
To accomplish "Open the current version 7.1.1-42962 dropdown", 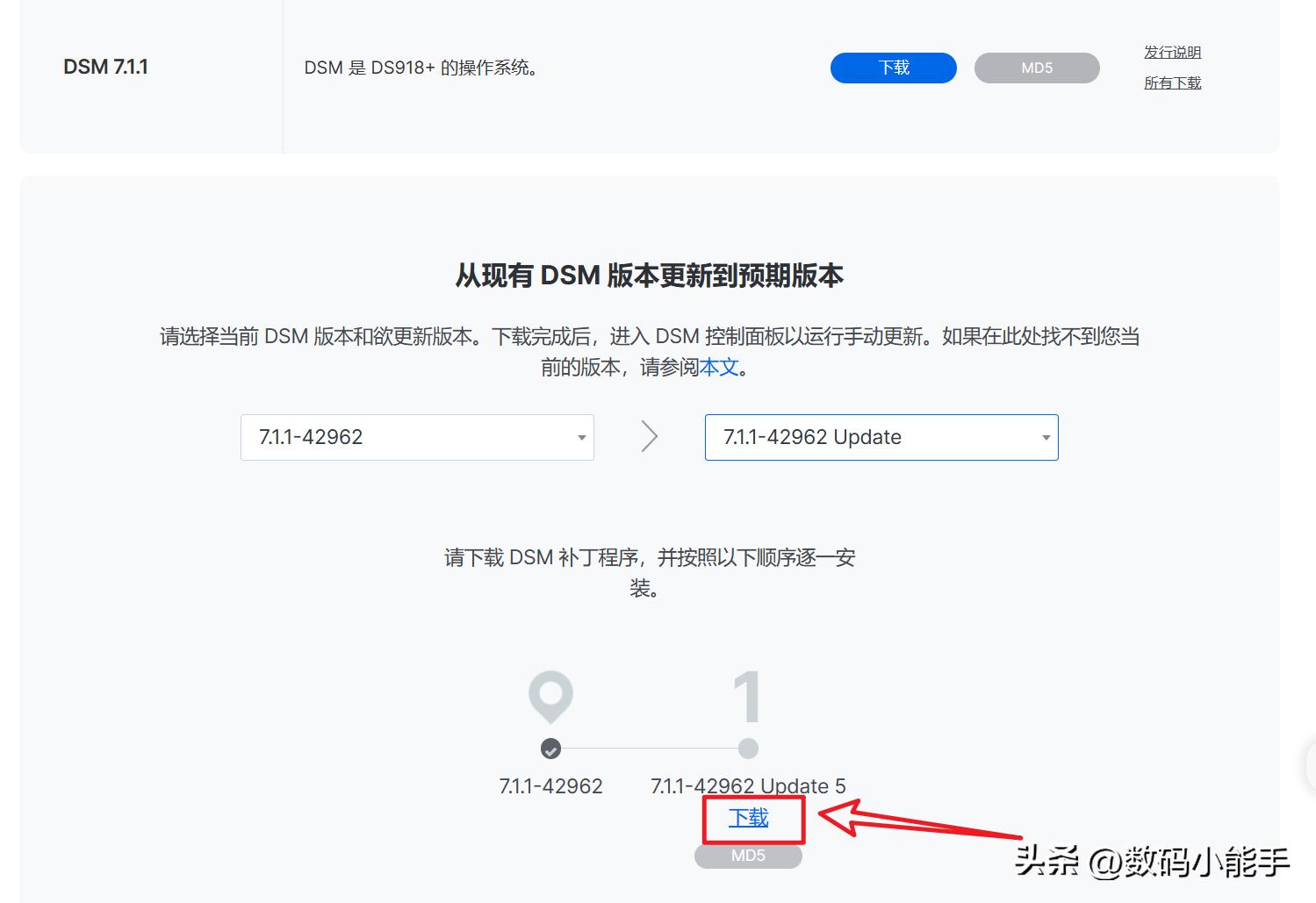I will pos(417,437).
